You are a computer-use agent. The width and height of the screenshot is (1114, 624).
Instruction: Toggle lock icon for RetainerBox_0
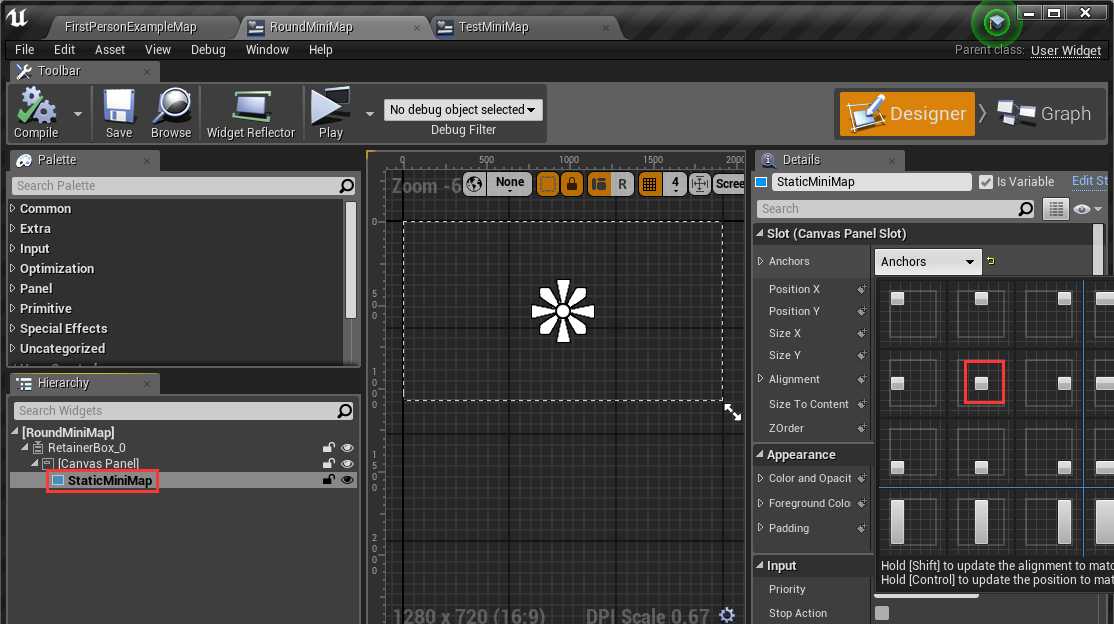click(x=328, y=447)
